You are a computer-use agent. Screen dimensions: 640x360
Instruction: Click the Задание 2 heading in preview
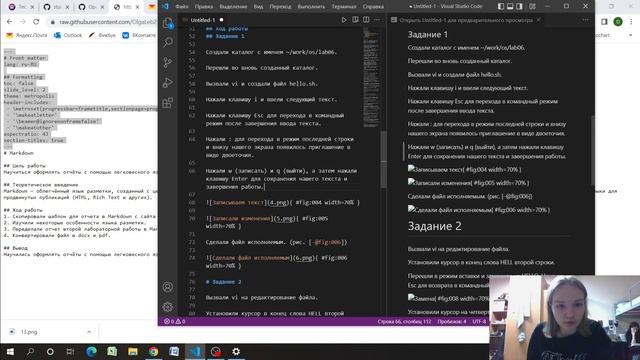(x=434, y=226)
